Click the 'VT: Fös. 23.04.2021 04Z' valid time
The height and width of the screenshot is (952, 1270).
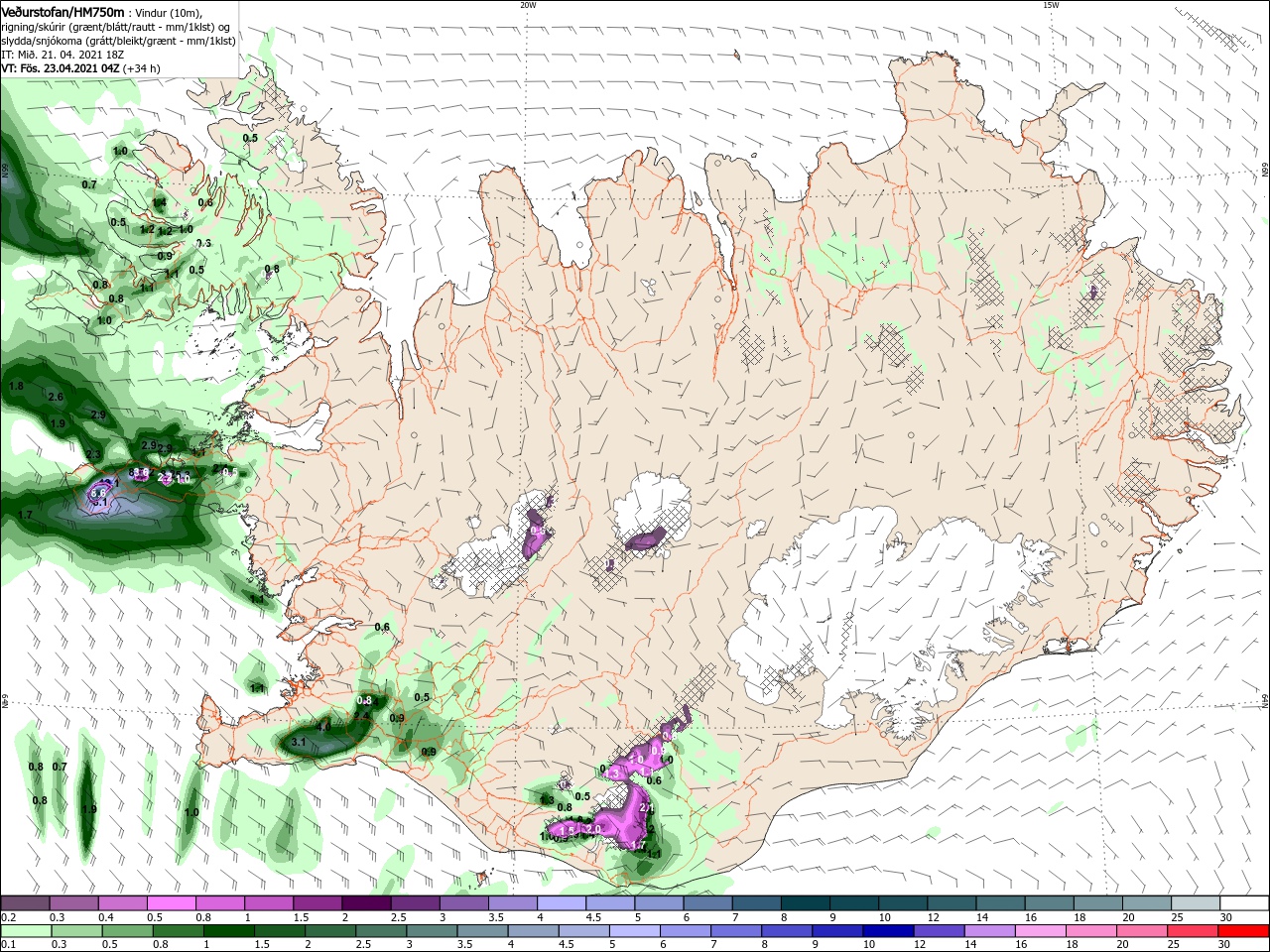click(61, 68)
